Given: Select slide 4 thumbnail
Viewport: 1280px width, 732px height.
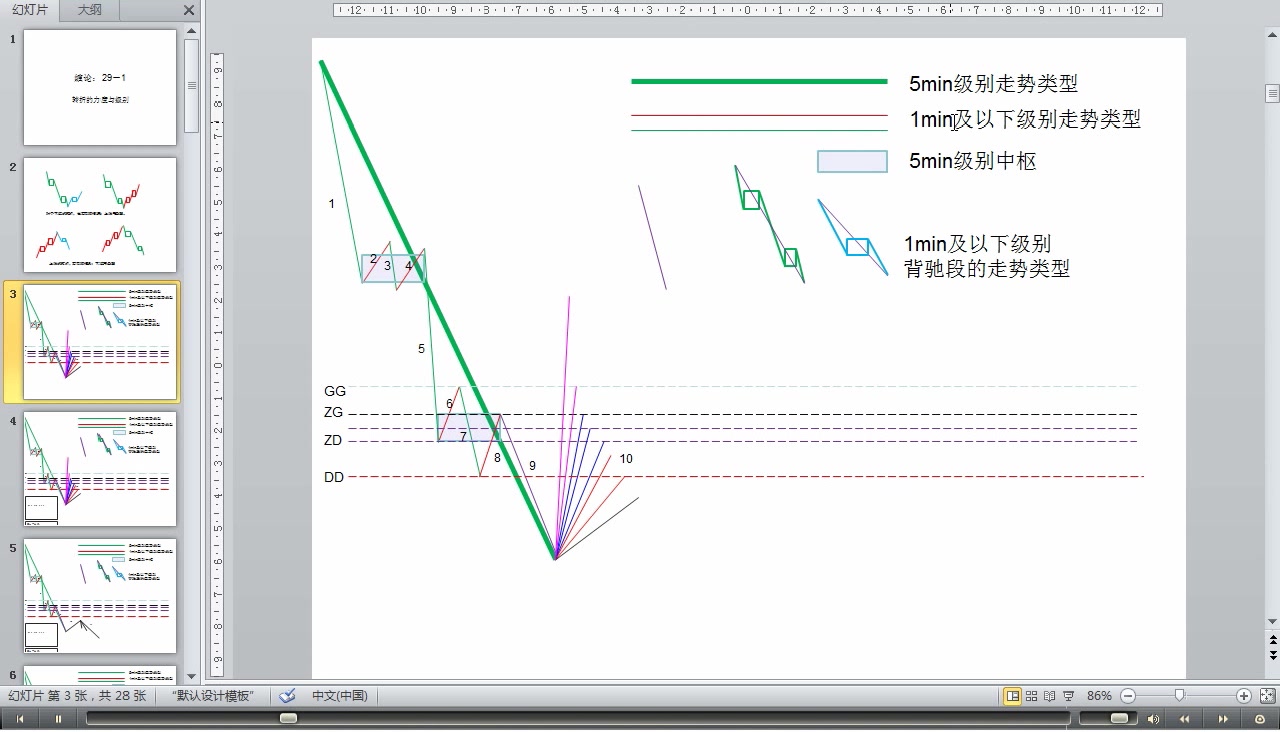Looking at the screenshot, I should point(100,469).
